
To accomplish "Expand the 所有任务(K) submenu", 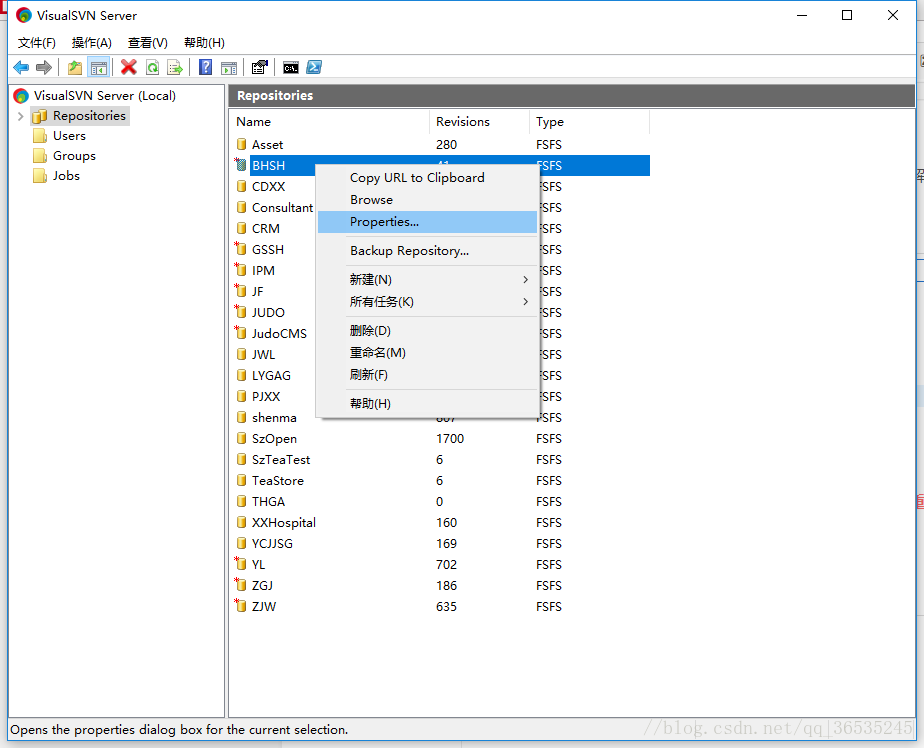I will click(427, 302).
